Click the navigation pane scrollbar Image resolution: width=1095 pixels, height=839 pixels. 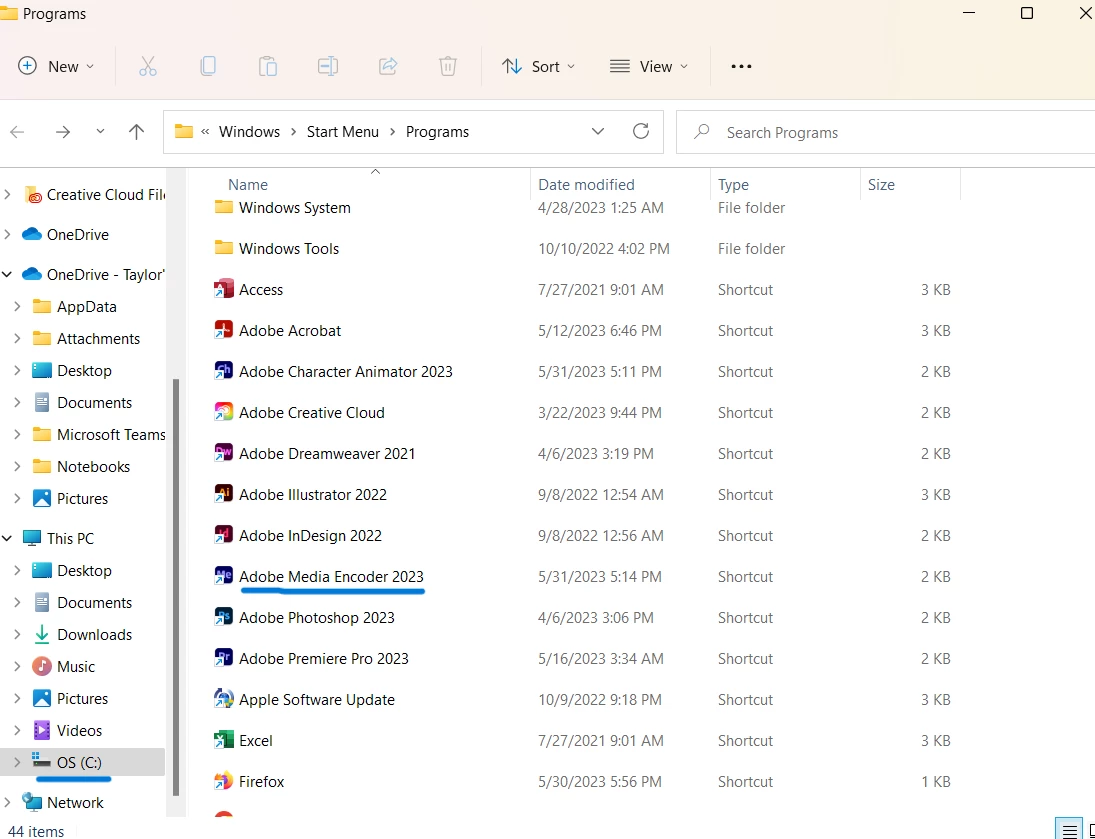[176, 587]
